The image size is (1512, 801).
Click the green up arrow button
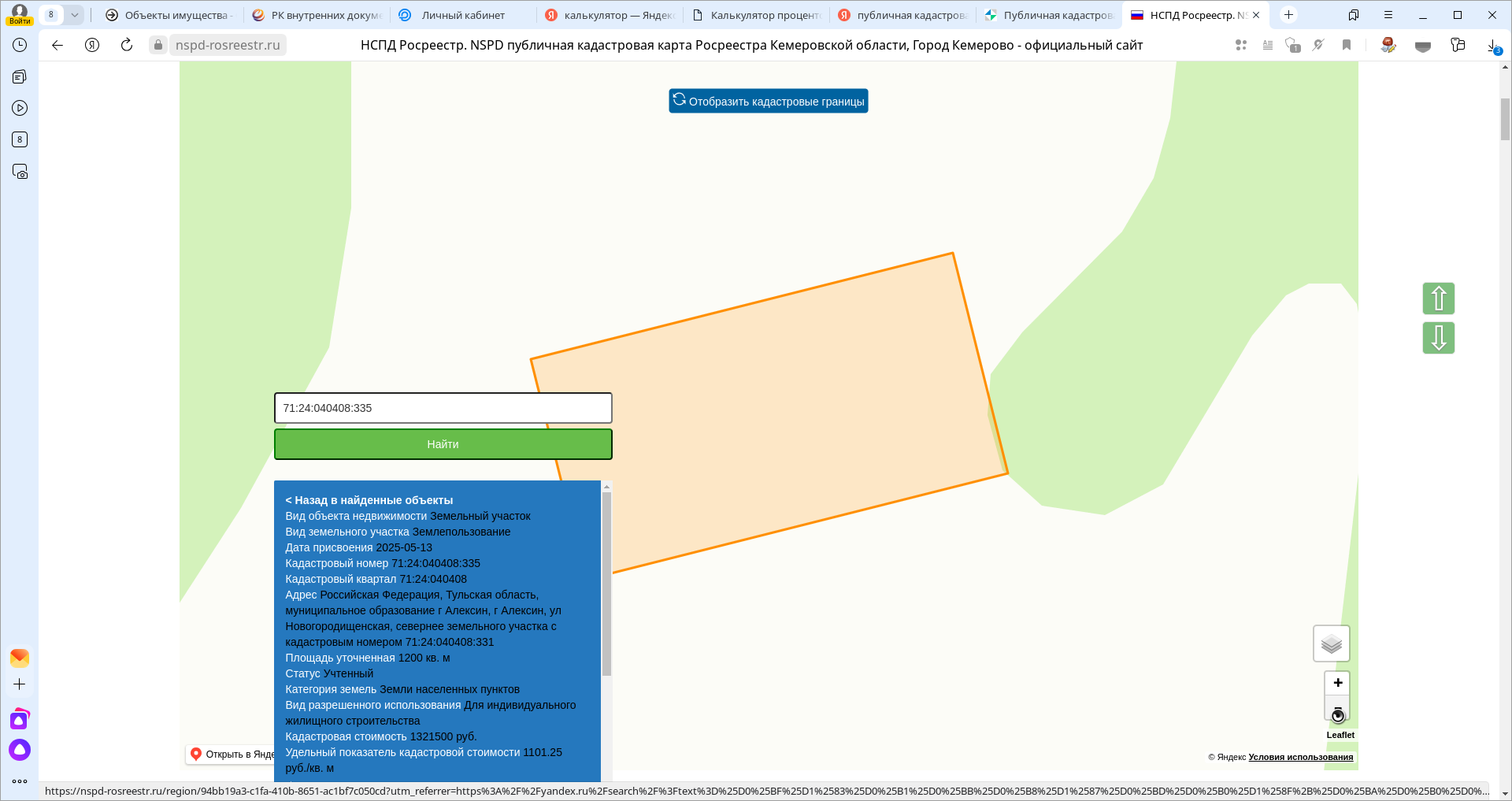1438,299
